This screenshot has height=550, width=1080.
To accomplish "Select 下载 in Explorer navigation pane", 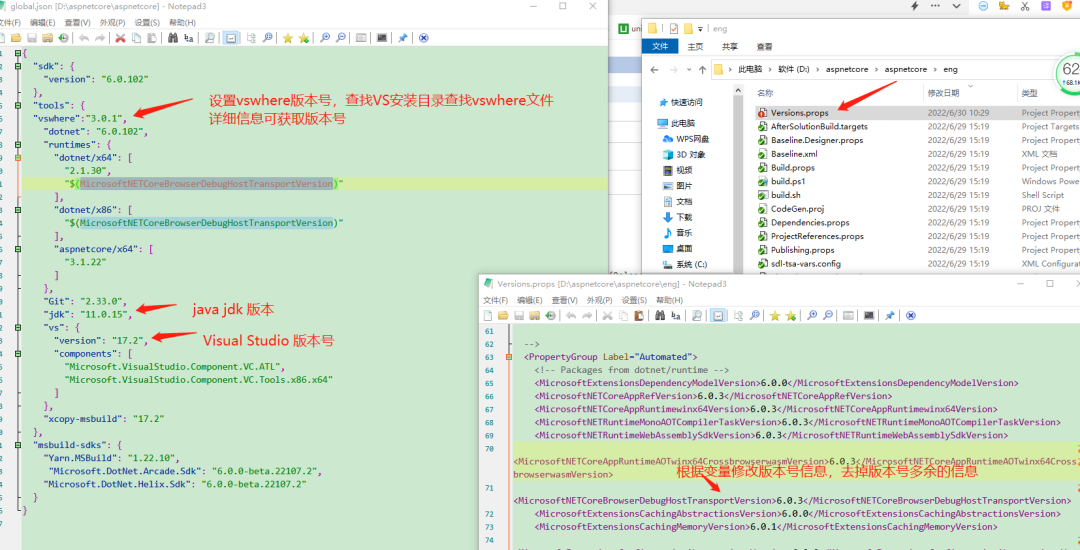I will [684, 217].
